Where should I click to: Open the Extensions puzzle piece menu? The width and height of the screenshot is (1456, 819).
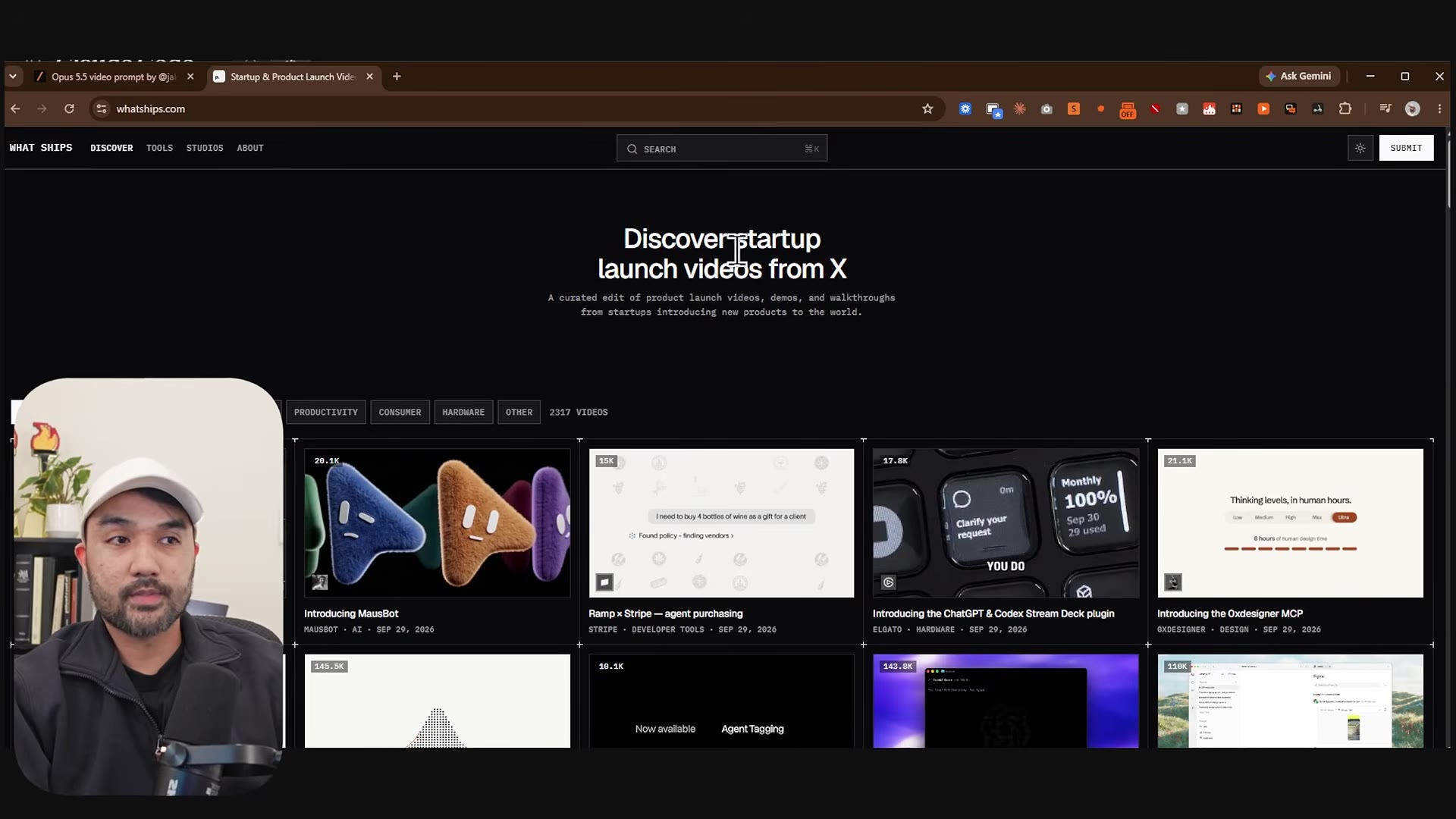[1345, 108]
